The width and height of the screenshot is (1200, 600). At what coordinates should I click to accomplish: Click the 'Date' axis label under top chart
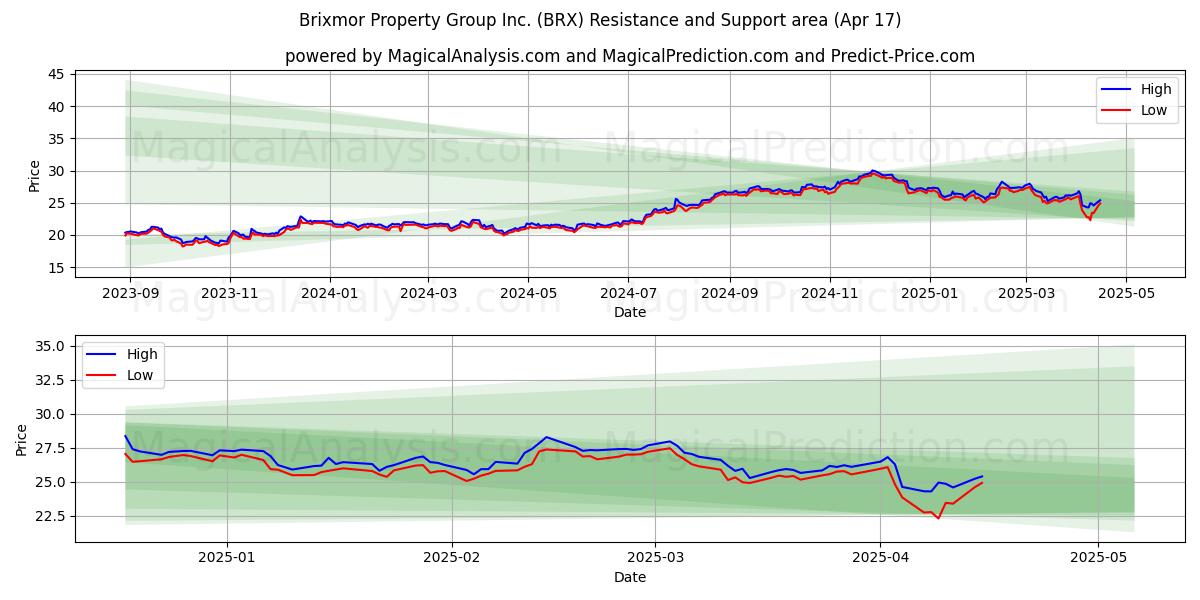(630, 312)
